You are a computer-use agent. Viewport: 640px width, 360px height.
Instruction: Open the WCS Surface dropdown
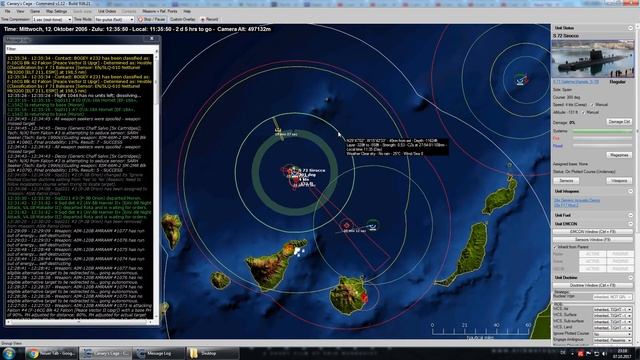pos(612,316)
